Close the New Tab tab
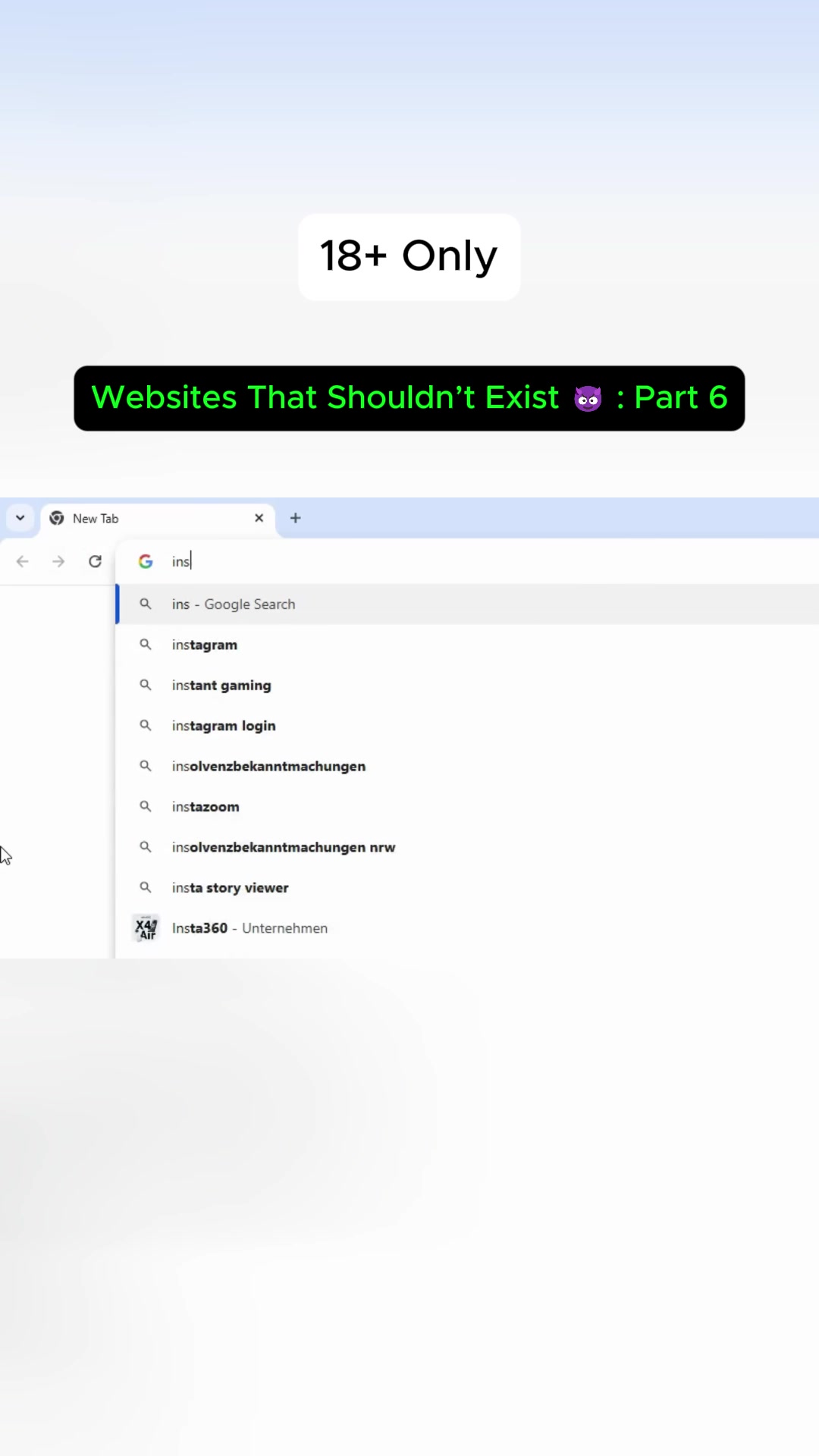The width and height of the screenshot is (819, 1456). [x=259, y=518]
